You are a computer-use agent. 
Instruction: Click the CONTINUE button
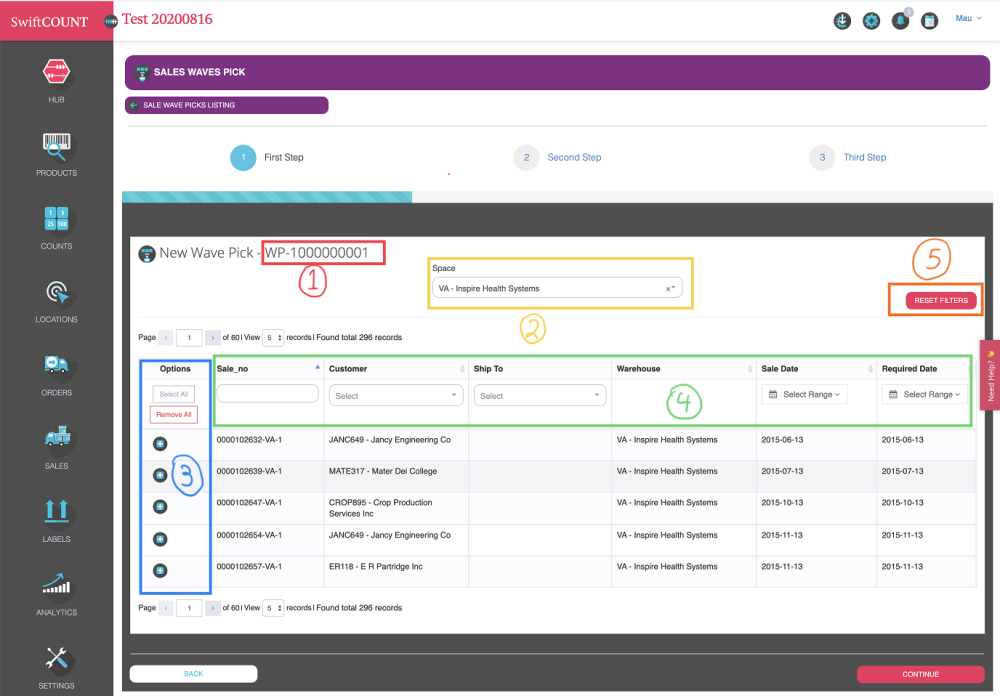pyautogui.click(x=920, y=674)
